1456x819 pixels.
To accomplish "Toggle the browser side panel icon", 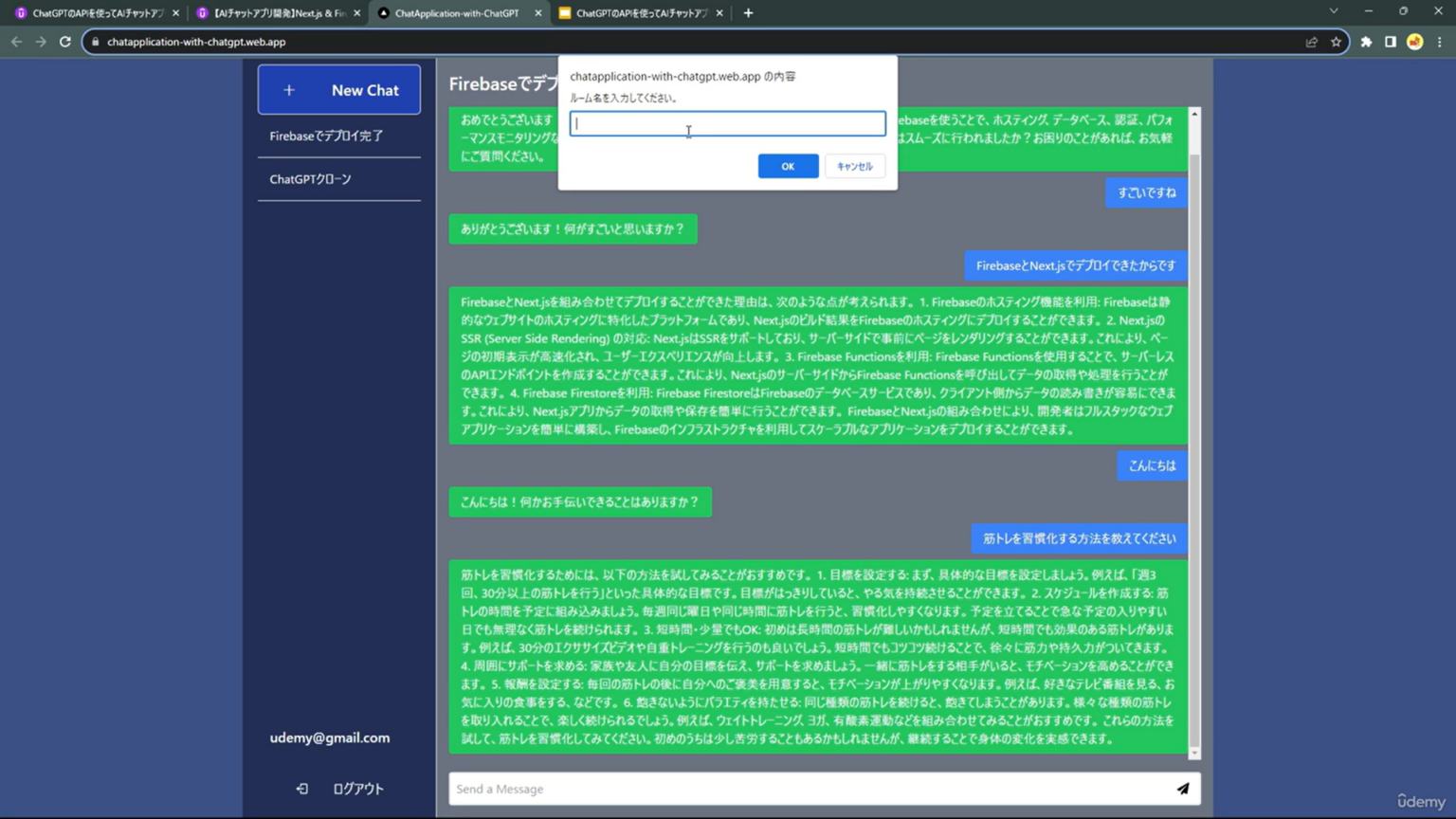I will click(x=1390, y=42).
